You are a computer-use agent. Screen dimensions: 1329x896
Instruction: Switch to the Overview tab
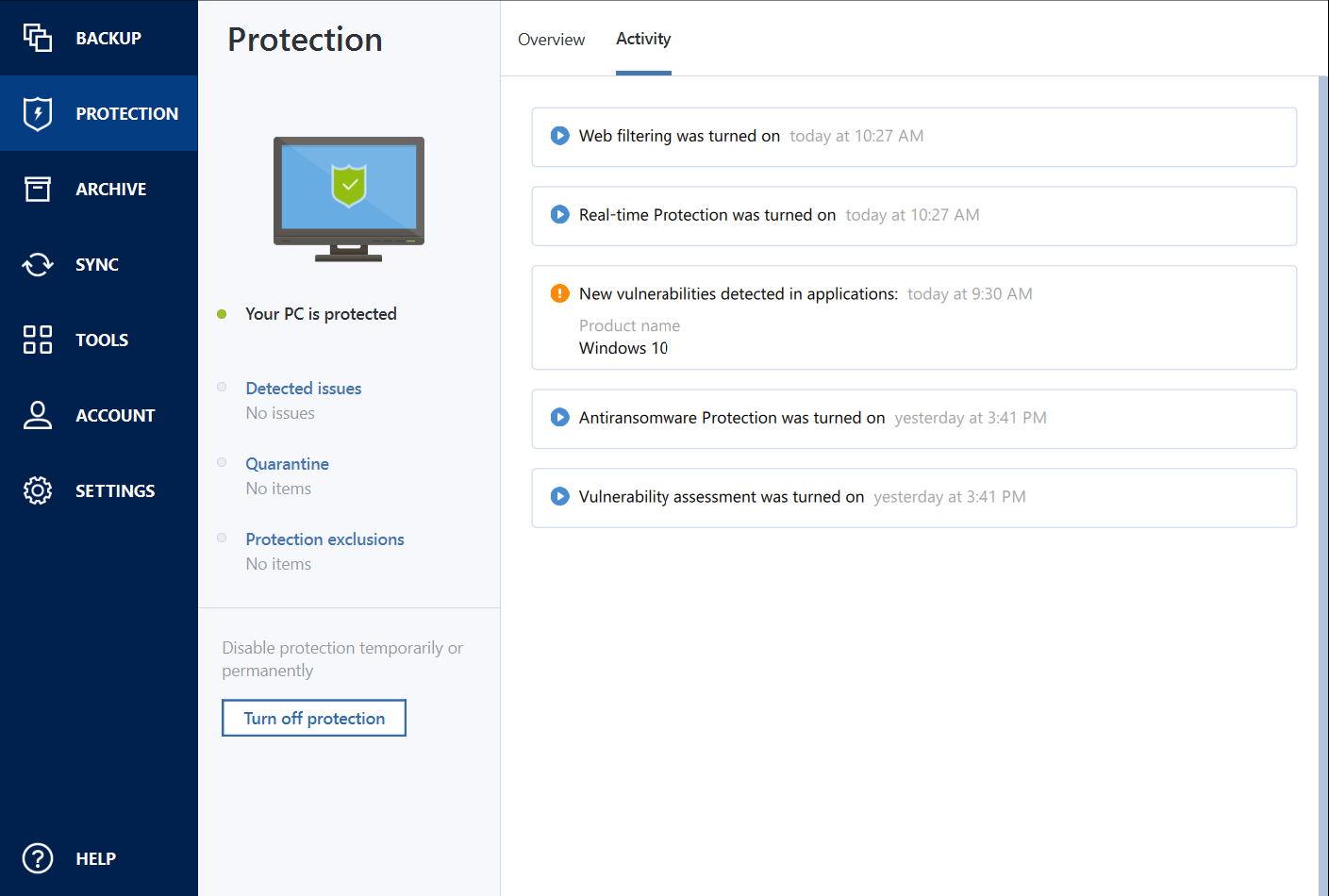pyautogui.click(x=551, y=40)
